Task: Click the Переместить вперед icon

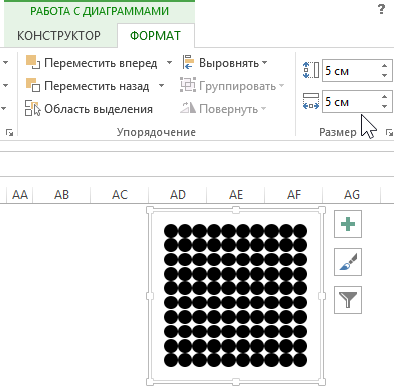Action: pos(33,63)
